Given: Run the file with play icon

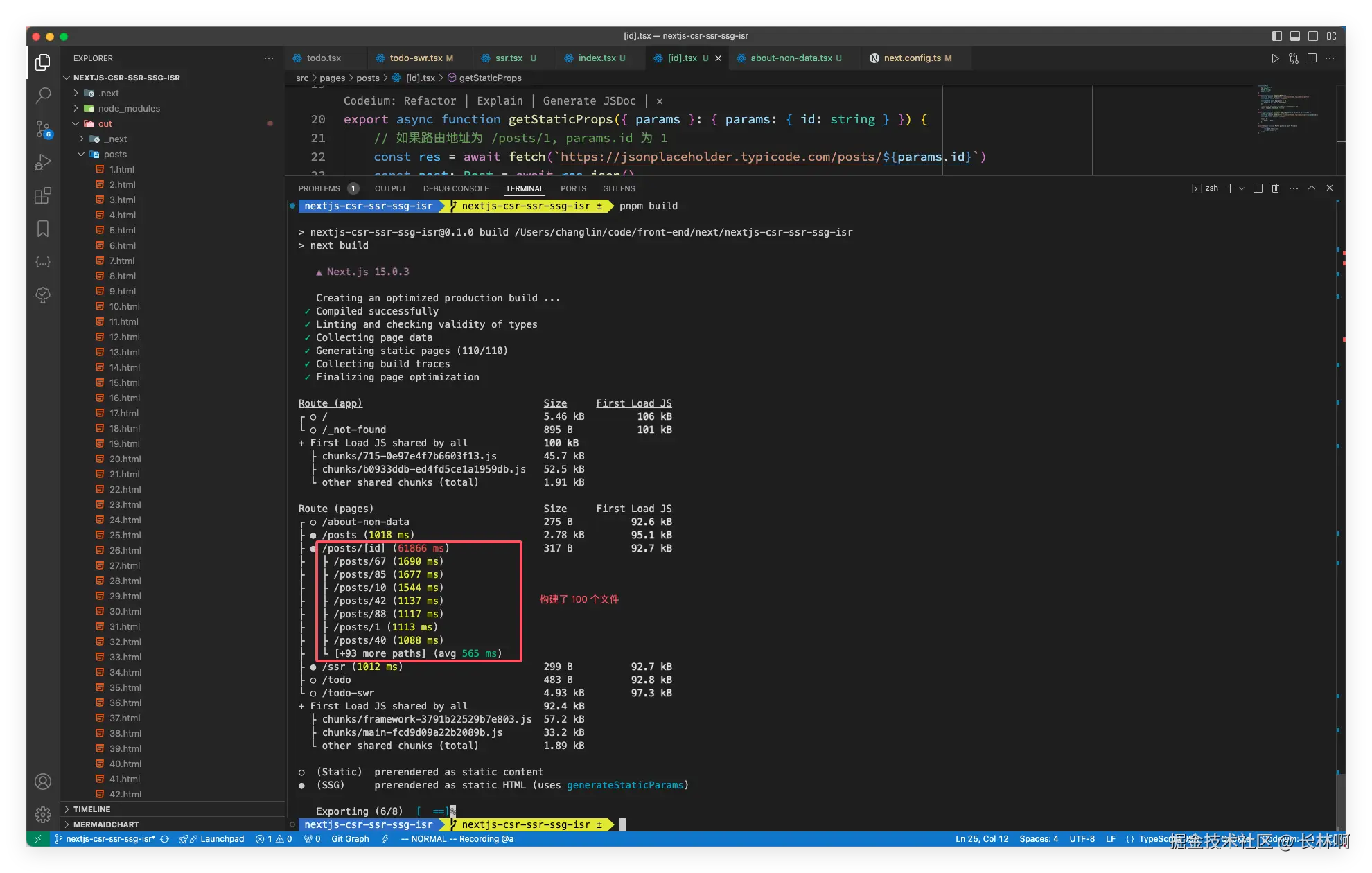Looking at the screenshot, I should point(1275,58).
